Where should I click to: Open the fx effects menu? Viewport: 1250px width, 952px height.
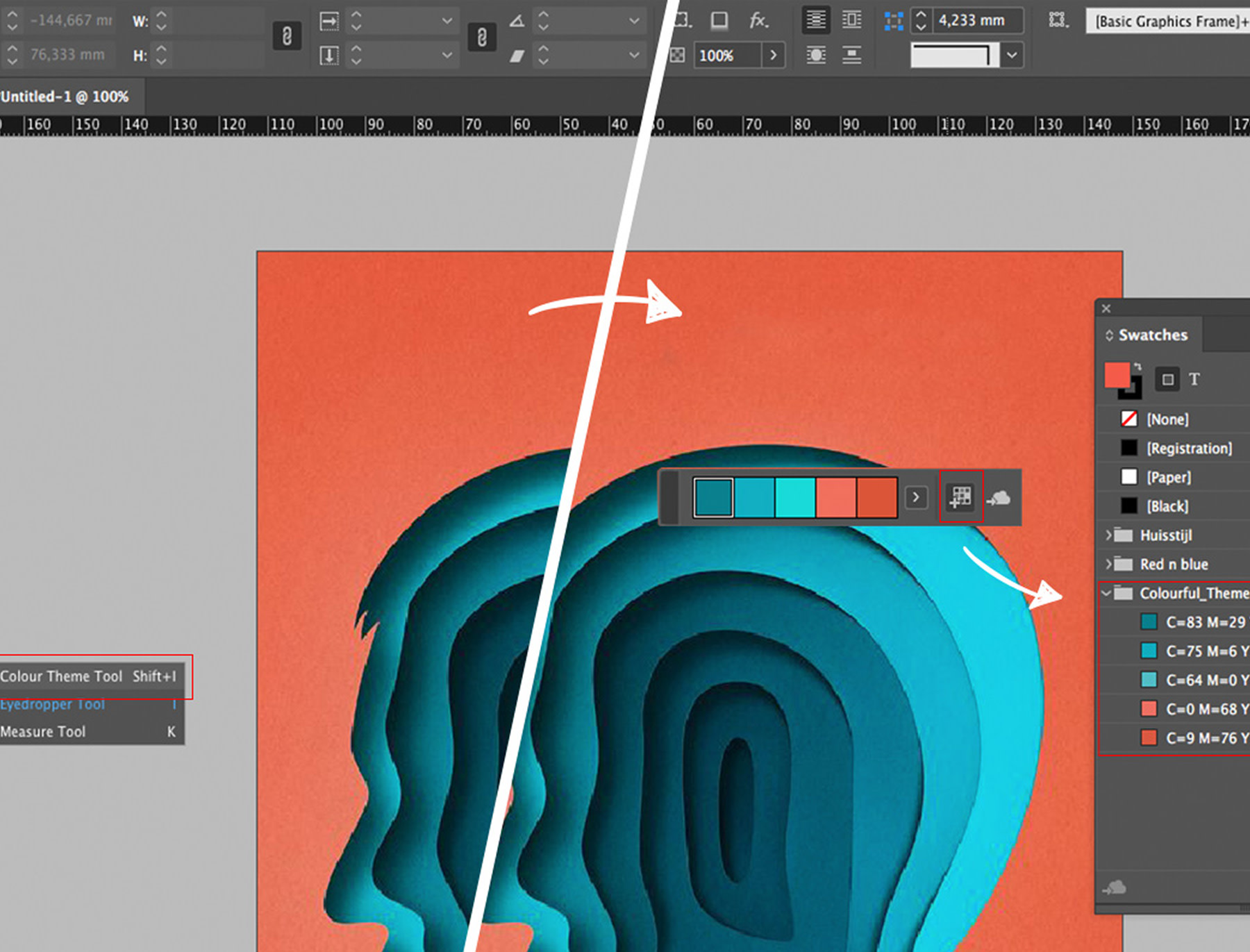758,21
